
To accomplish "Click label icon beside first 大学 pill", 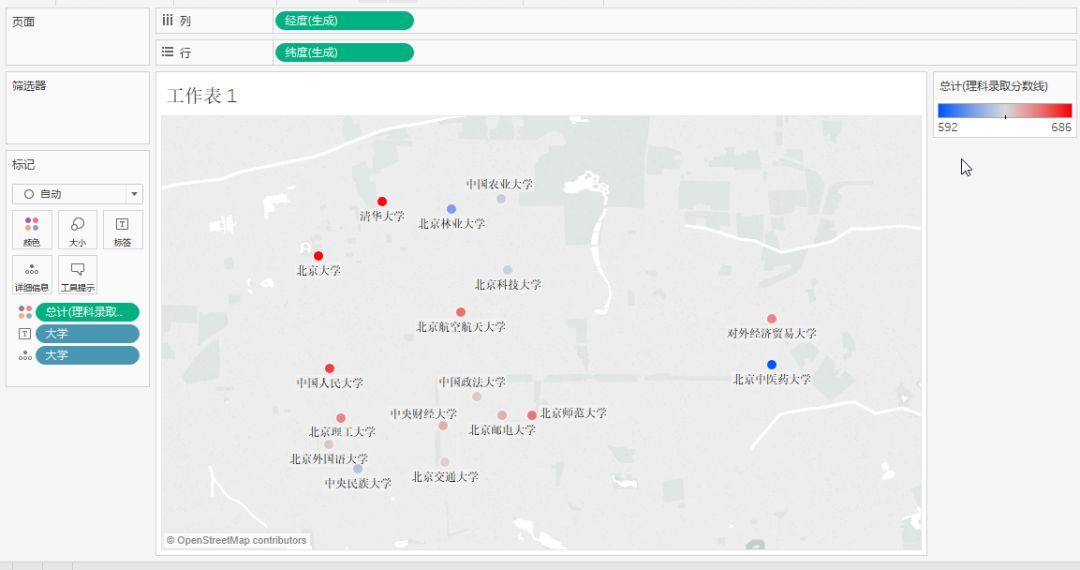I will coord(25,334).
